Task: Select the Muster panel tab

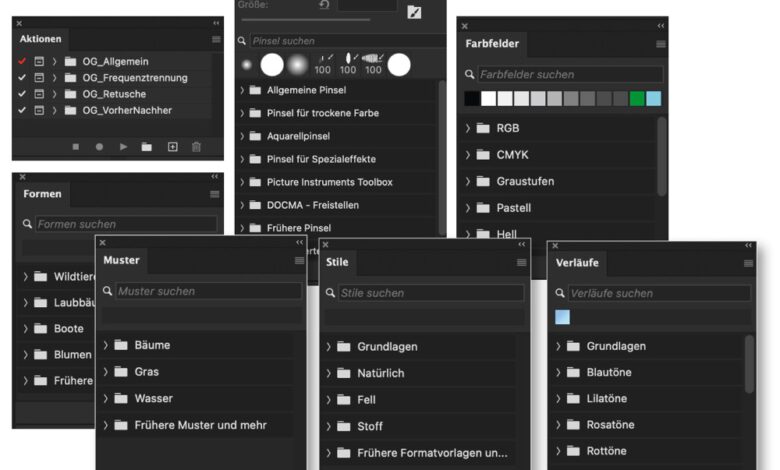Action: click(x=121, y=260)
